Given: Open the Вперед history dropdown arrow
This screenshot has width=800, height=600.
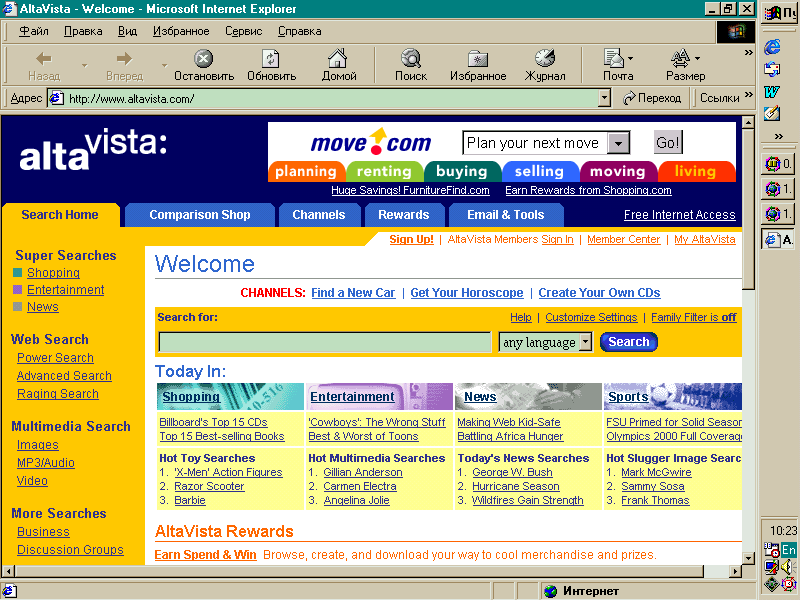Looking at the screenshot, I should tap(164, 65).
